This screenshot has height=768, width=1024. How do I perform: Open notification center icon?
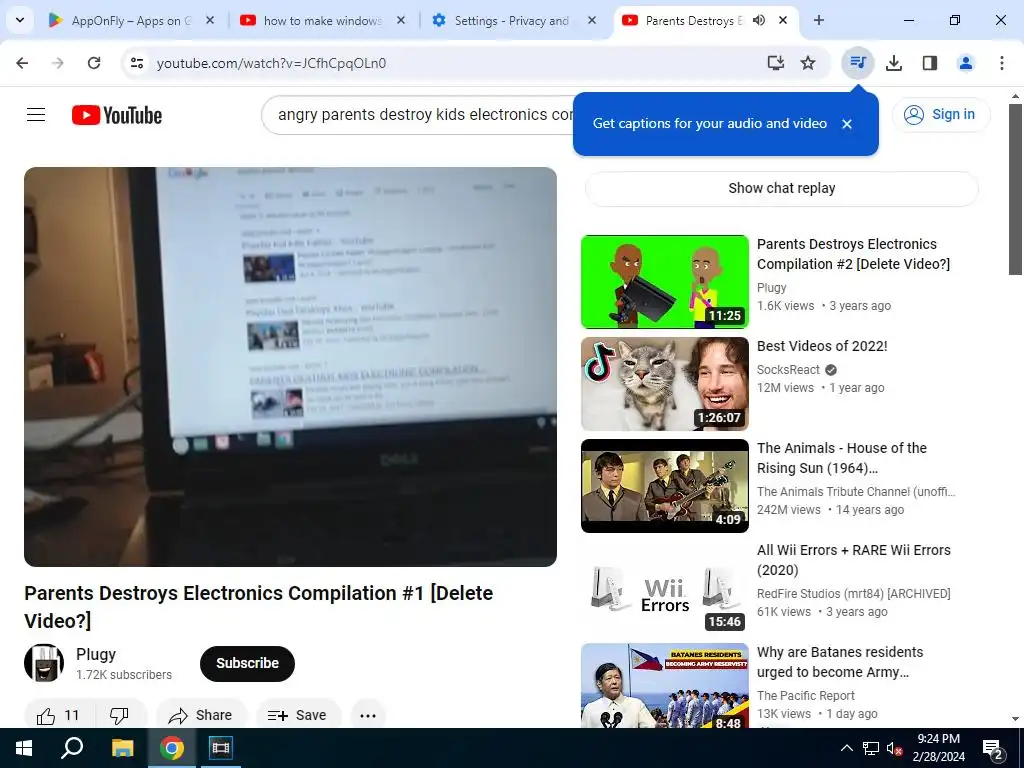tap(993, 750)
